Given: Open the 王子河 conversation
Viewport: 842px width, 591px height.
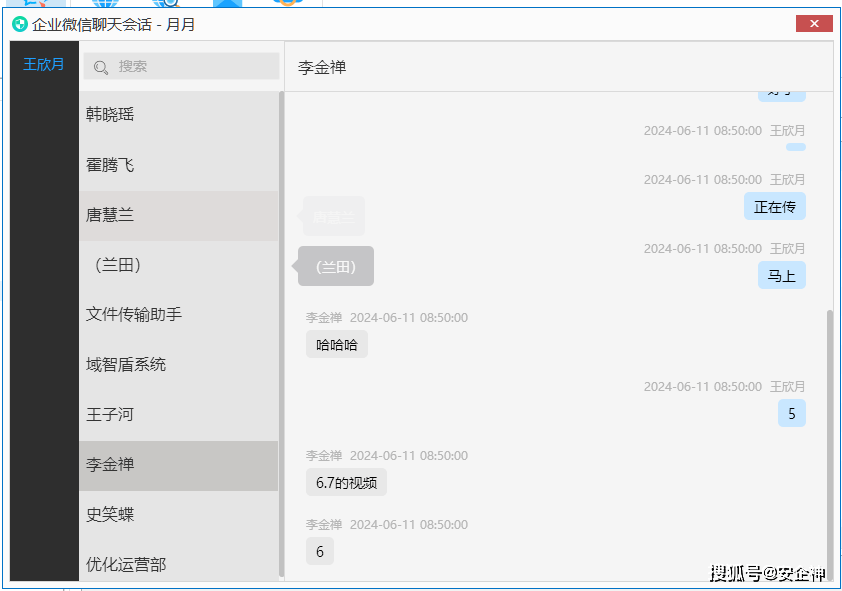Looking at the screenshot, I should (x=178, y=415).
